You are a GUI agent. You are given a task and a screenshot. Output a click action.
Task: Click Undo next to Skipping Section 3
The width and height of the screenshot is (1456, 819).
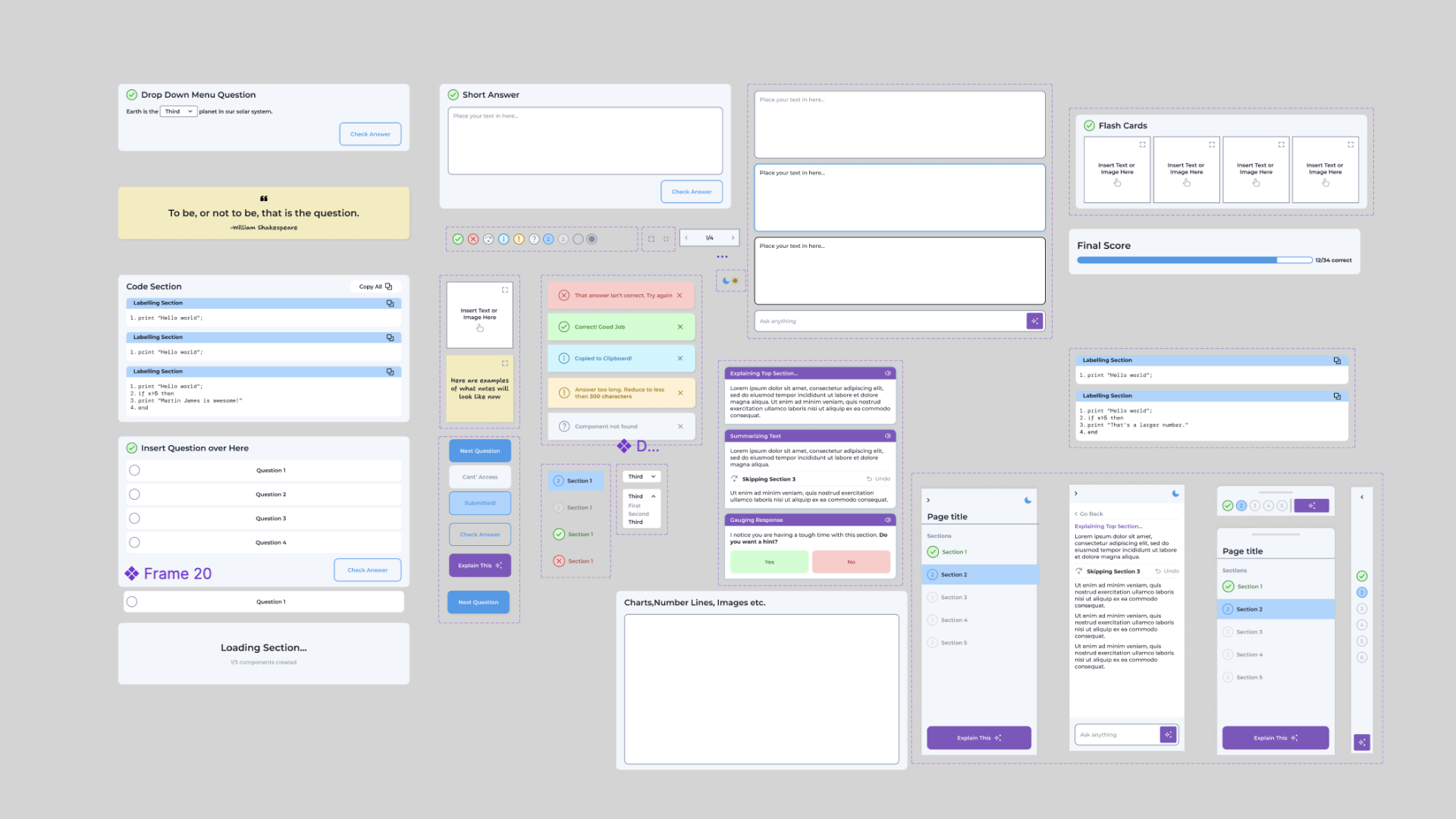pyautogui.click(x=879, y=479)
